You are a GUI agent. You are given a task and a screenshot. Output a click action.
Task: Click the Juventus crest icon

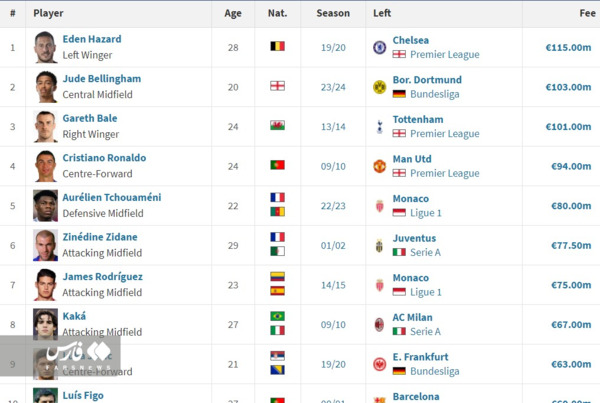pyautogui.click(x=379, y=245)
